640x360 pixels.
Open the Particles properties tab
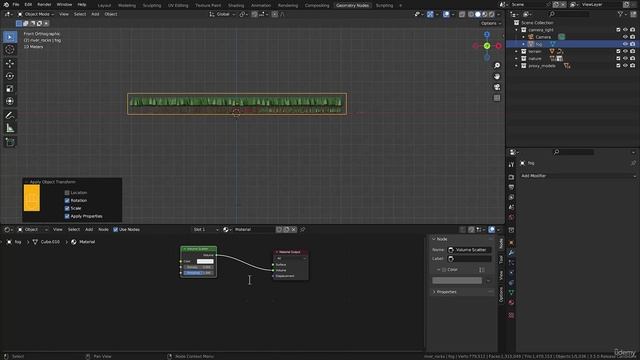coord(511,263)
